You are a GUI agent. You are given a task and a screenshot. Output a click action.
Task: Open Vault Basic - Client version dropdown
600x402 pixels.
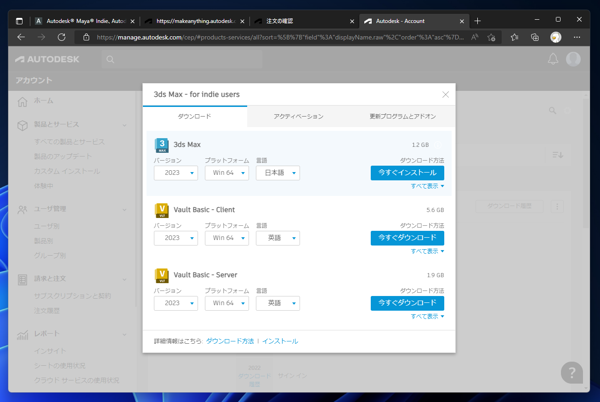click(176, 238)
